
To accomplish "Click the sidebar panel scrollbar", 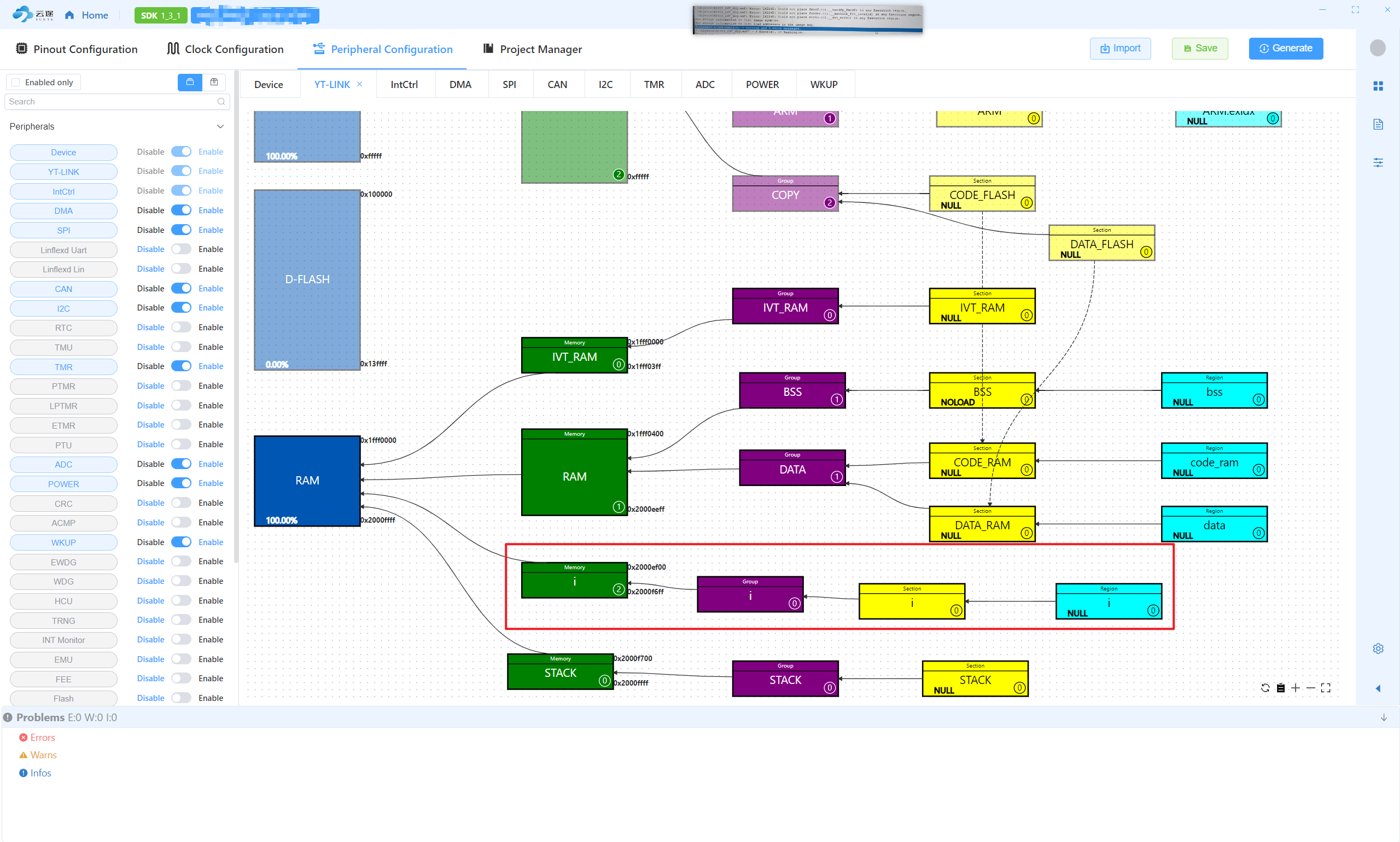I will 236,318.
